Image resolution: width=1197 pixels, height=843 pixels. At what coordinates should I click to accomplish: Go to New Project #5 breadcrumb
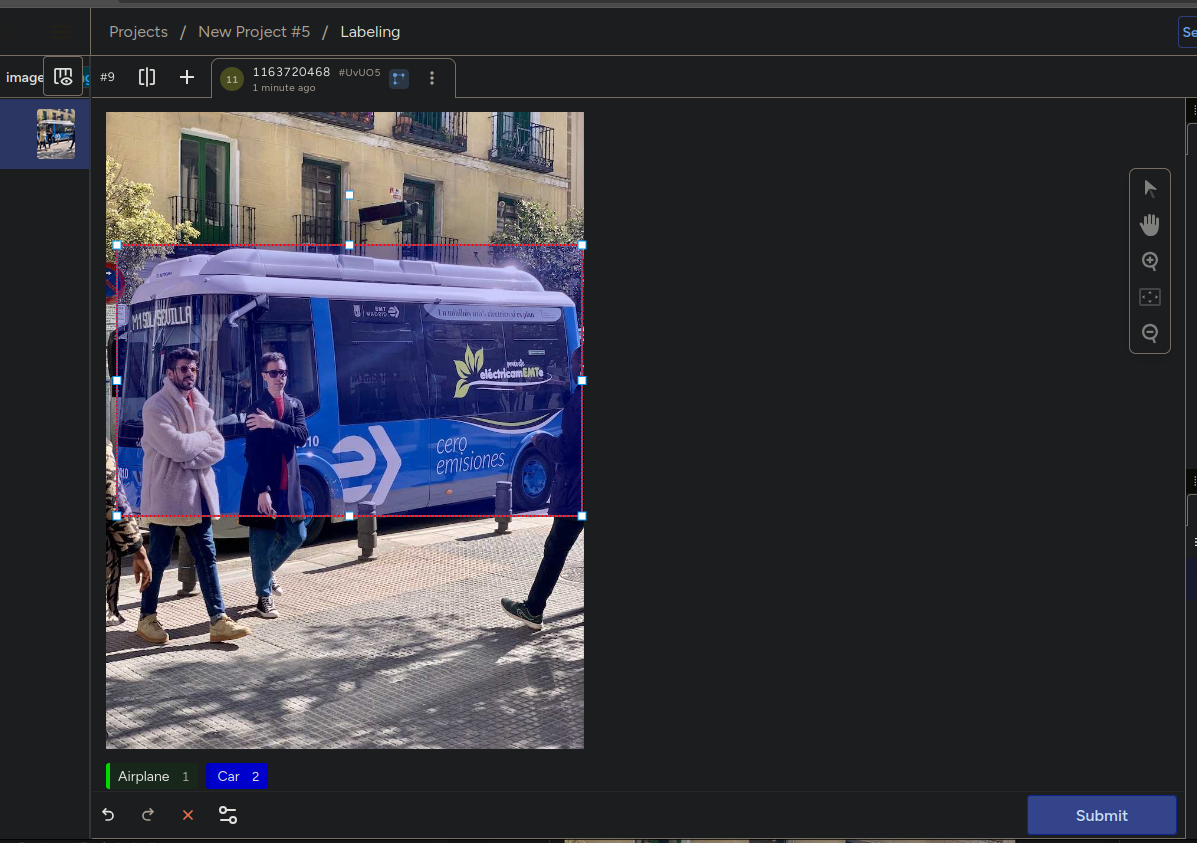[x=254, y=32]
